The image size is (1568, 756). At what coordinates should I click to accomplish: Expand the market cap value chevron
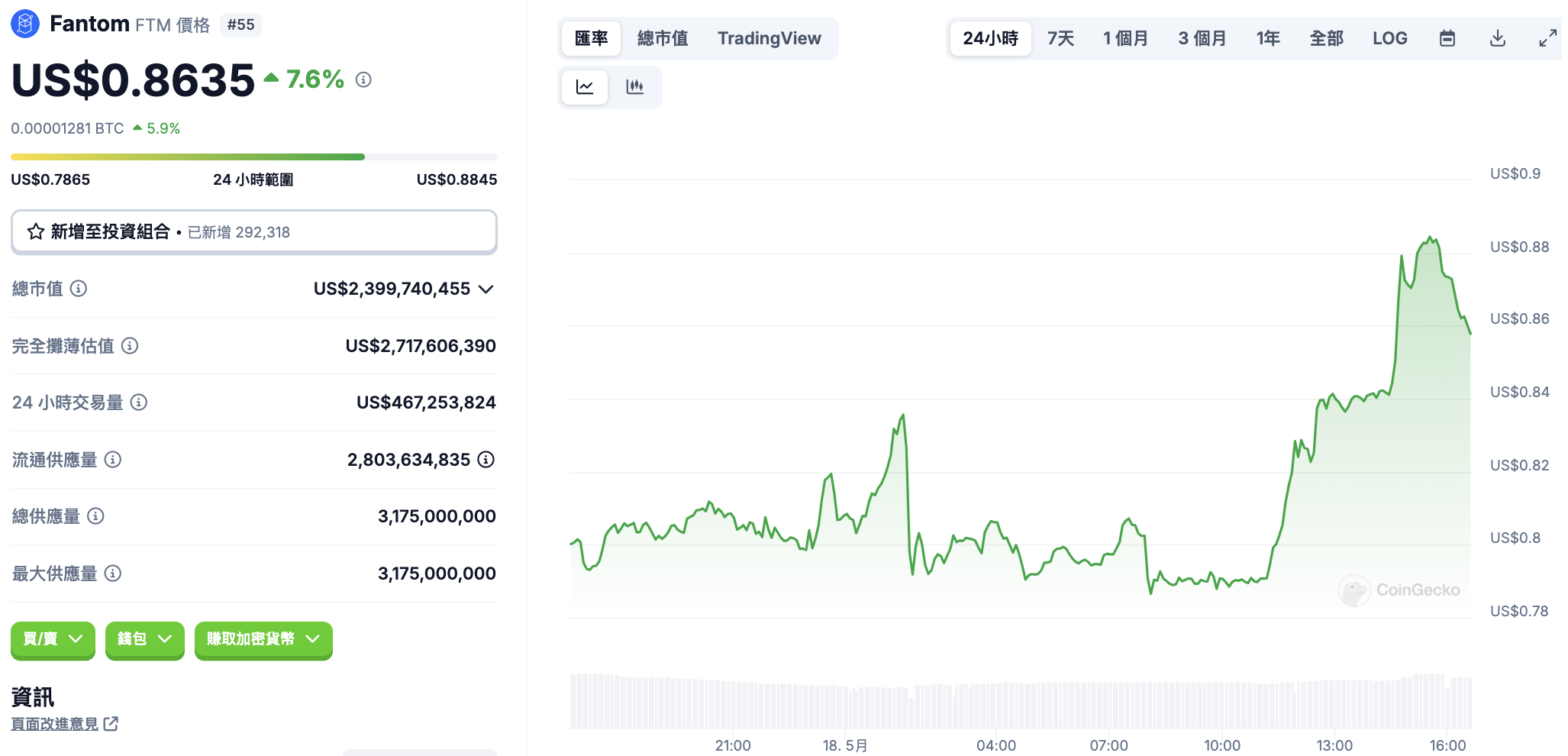pos(486,289)
